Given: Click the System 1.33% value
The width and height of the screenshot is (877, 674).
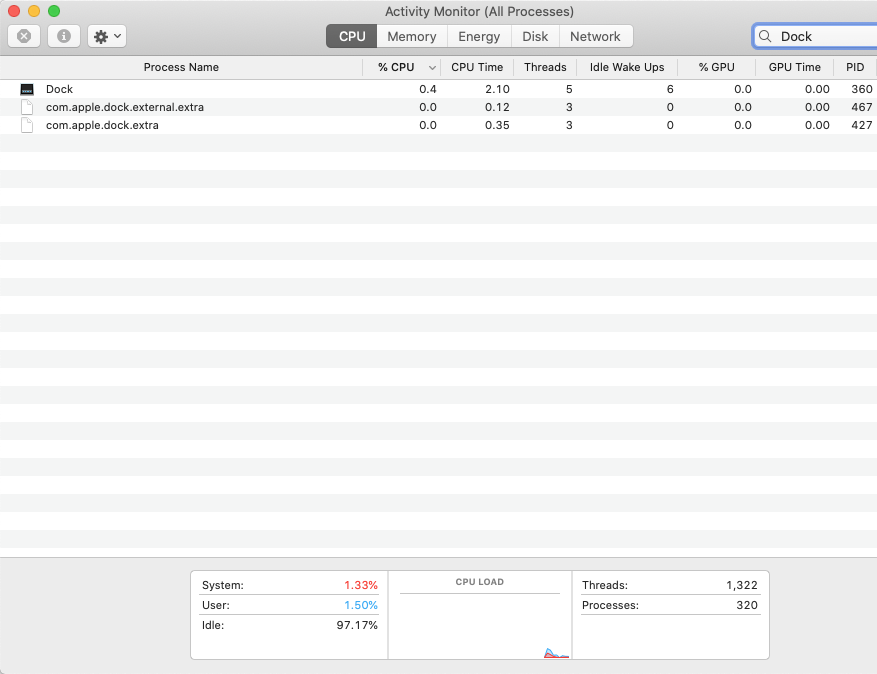Looking at the screenshot, I should 361,585.
